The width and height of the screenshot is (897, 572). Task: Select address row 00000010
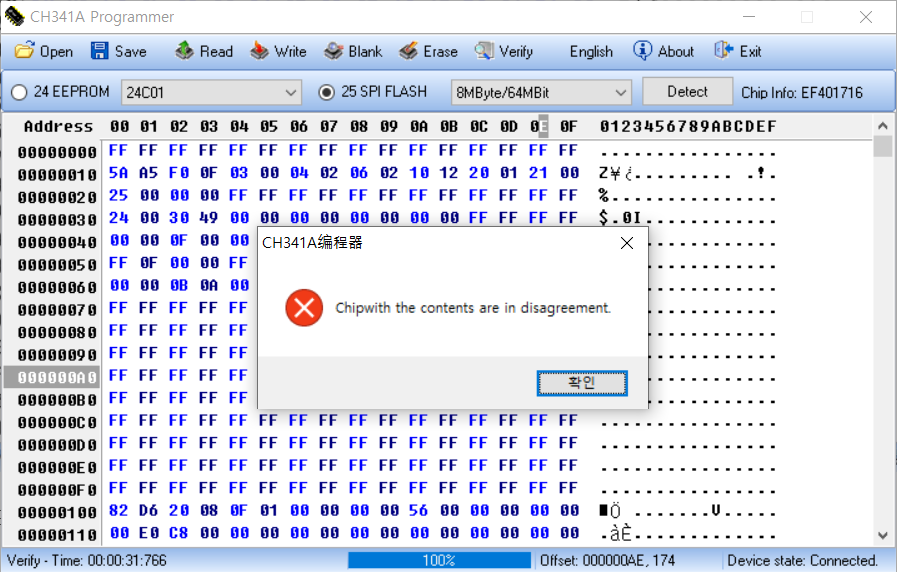57,174
